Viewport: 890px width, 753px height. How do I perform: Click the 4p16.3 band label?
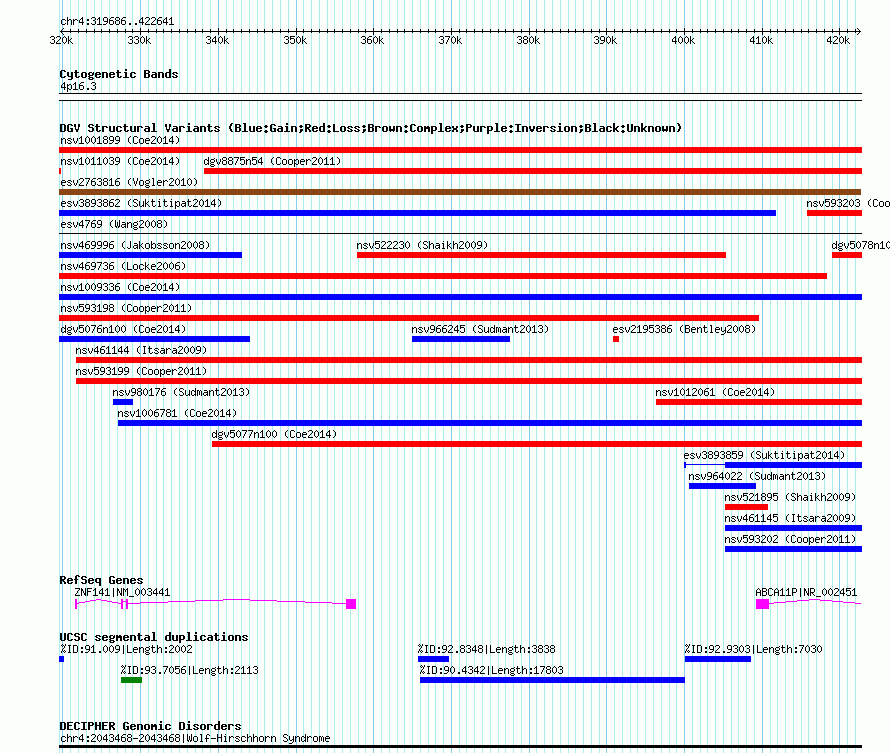pos(78,87)
